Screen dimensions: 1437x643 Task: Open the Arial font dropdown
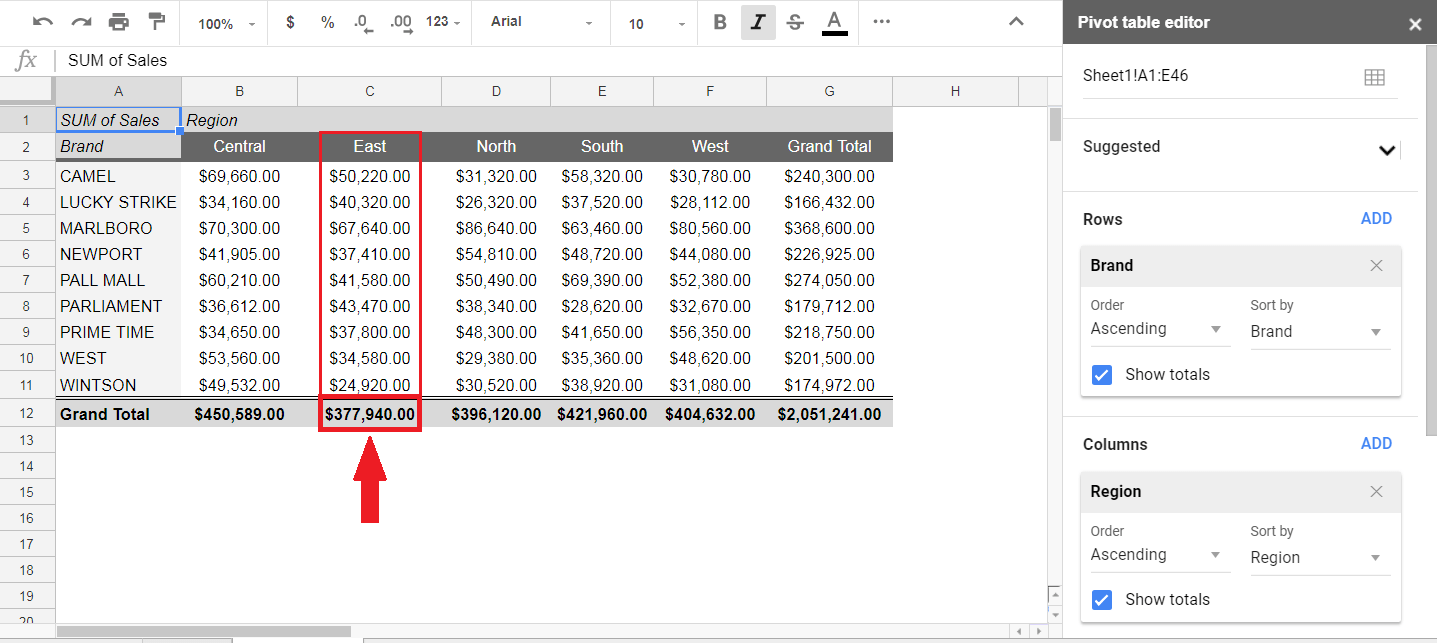[x=541, y=22]
